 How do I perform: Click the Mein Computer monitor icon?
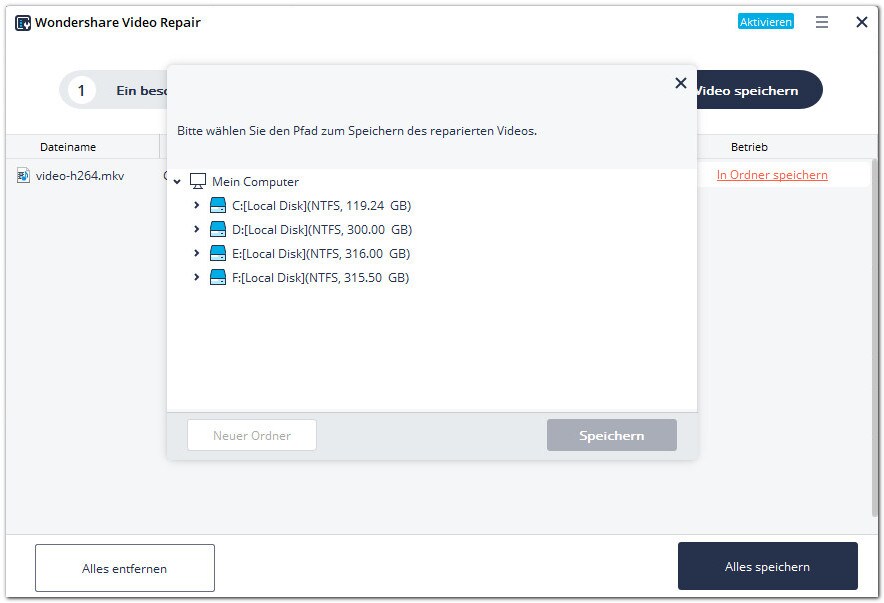[x=198, y=181]
